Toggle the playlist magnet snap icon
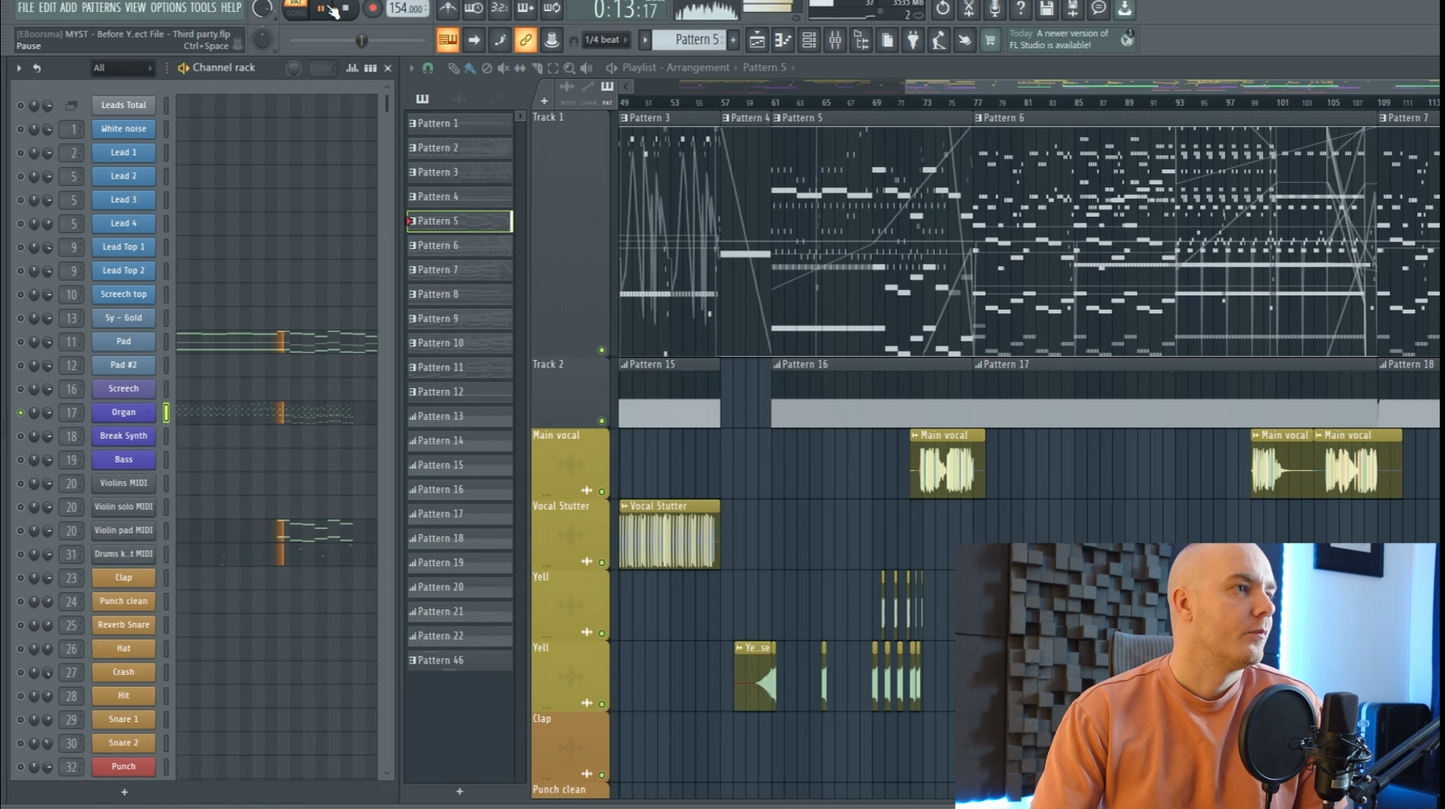 (x=428, y=68)
